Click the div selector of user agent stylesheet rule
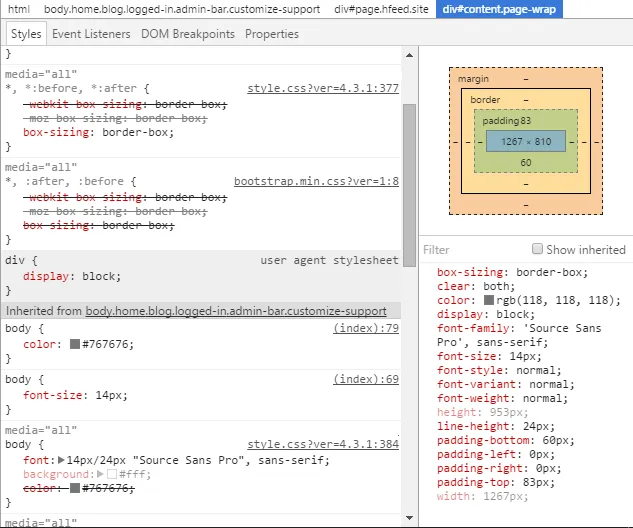This screenshot has width=633, height=528. [15, 260]
